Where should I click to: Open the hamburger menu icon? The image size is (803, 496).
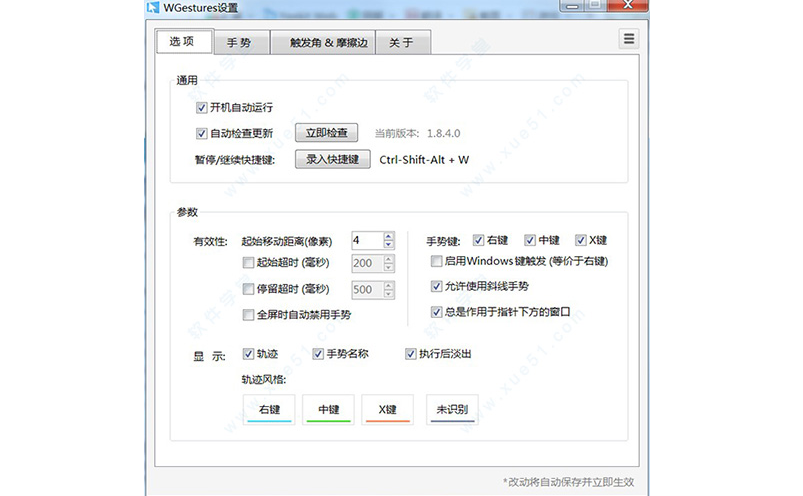click(629, 39)
